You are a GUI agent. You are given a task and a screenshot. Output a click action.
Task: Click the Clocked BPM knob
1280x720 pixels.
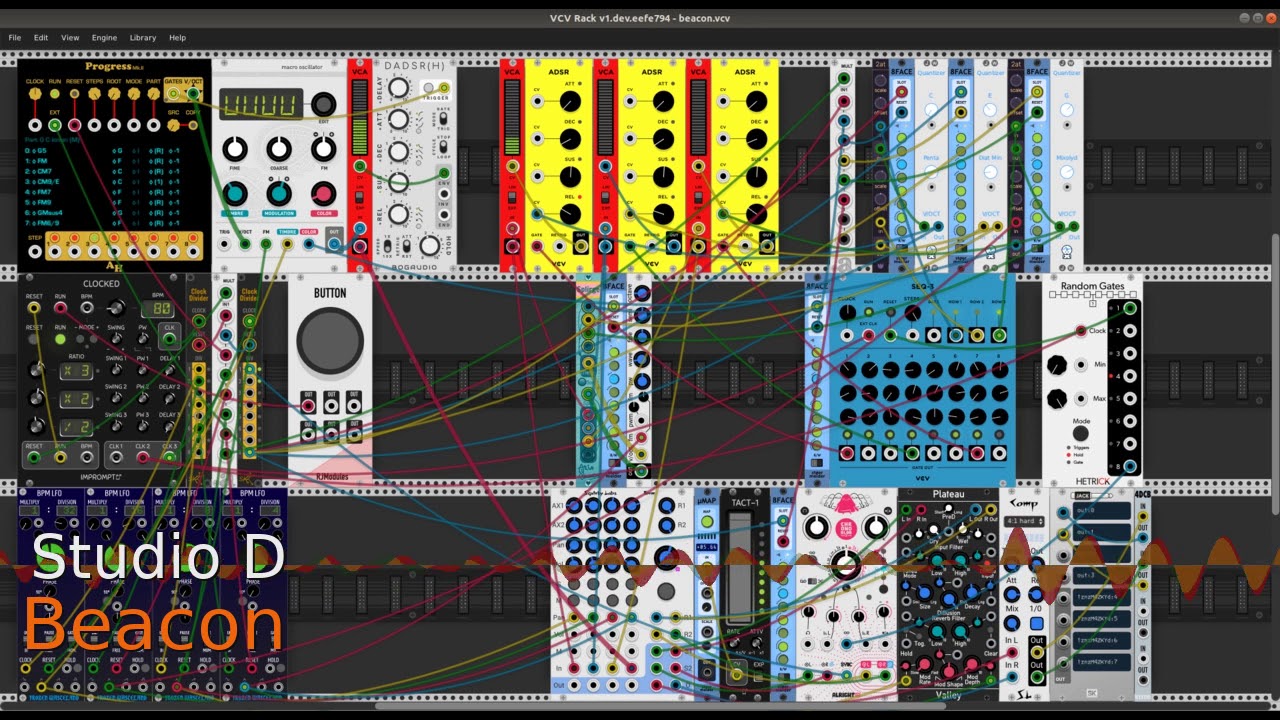[116, 308]
